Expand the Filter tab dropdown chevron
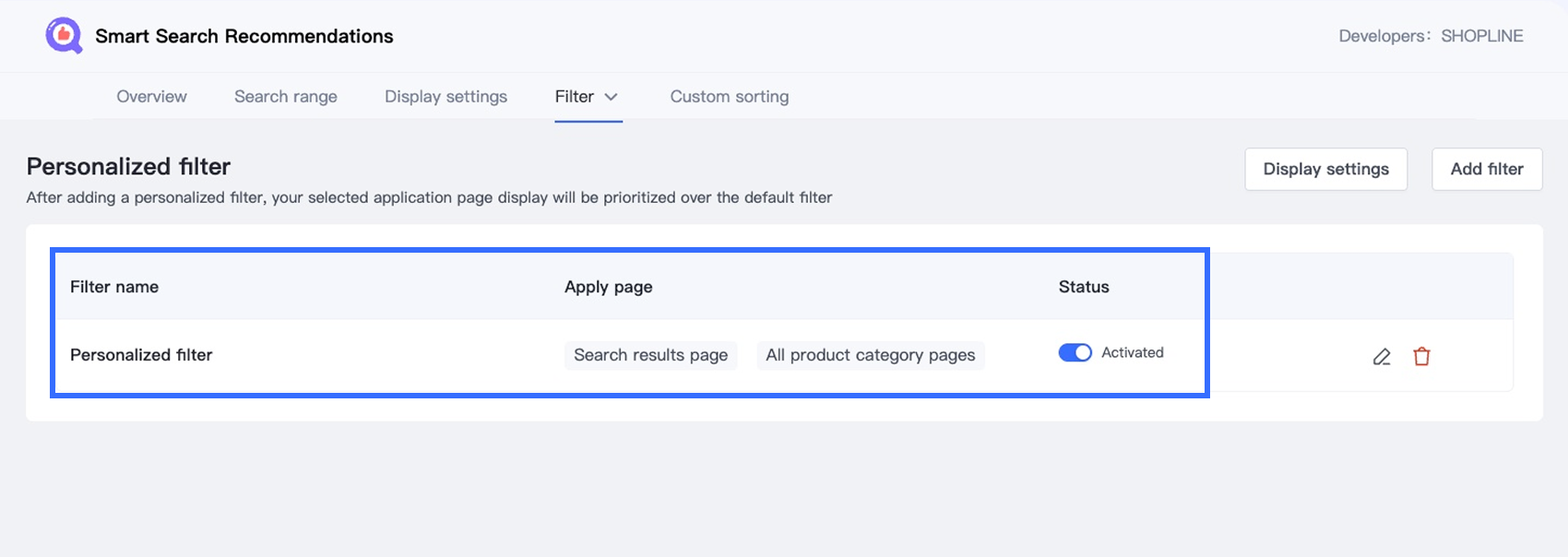Image resolution: width=1568 pixels, height=557 pixels. click(611, 97)
